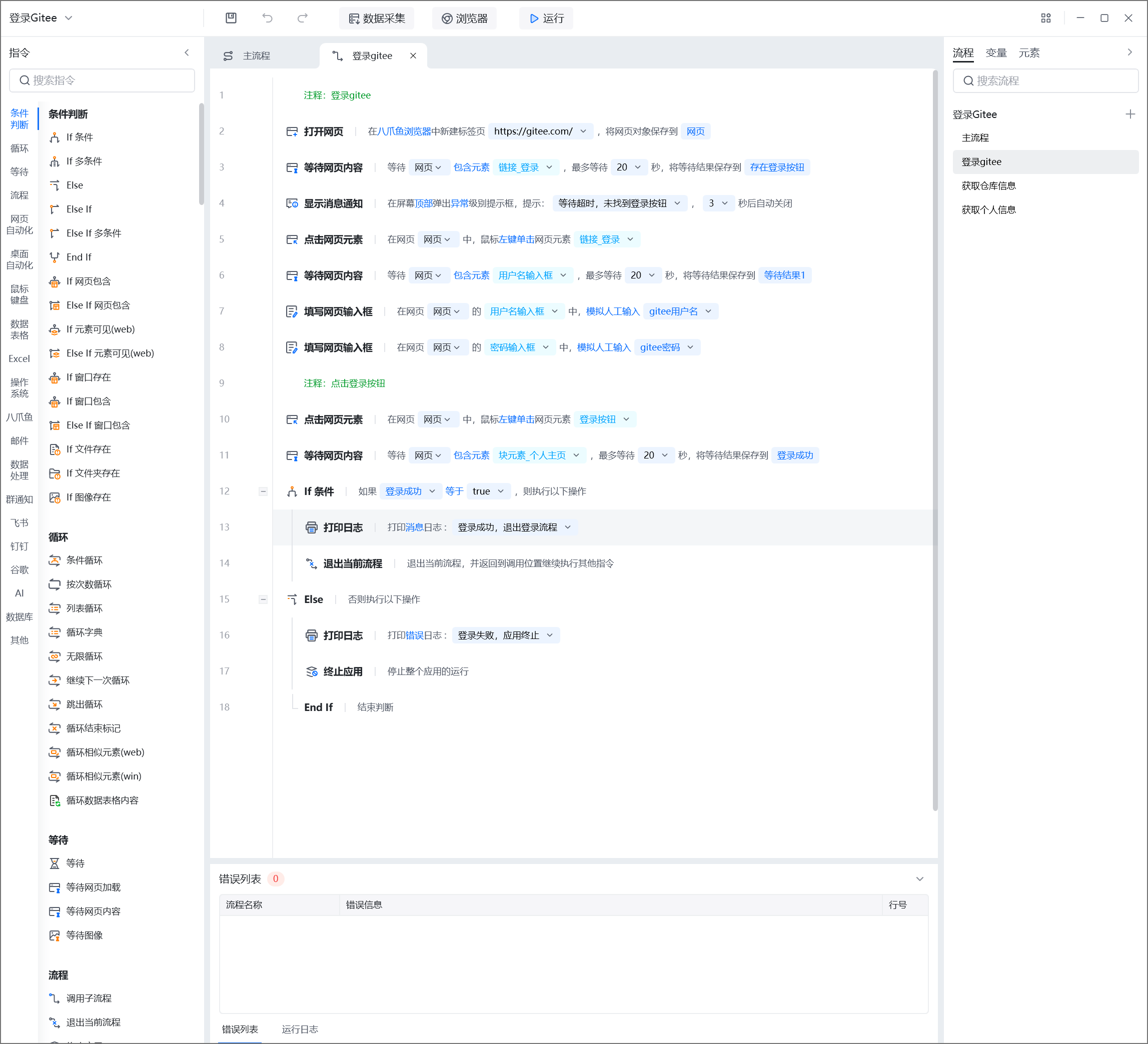
Task: Select the Excel category
Action: tap(20, 358)
